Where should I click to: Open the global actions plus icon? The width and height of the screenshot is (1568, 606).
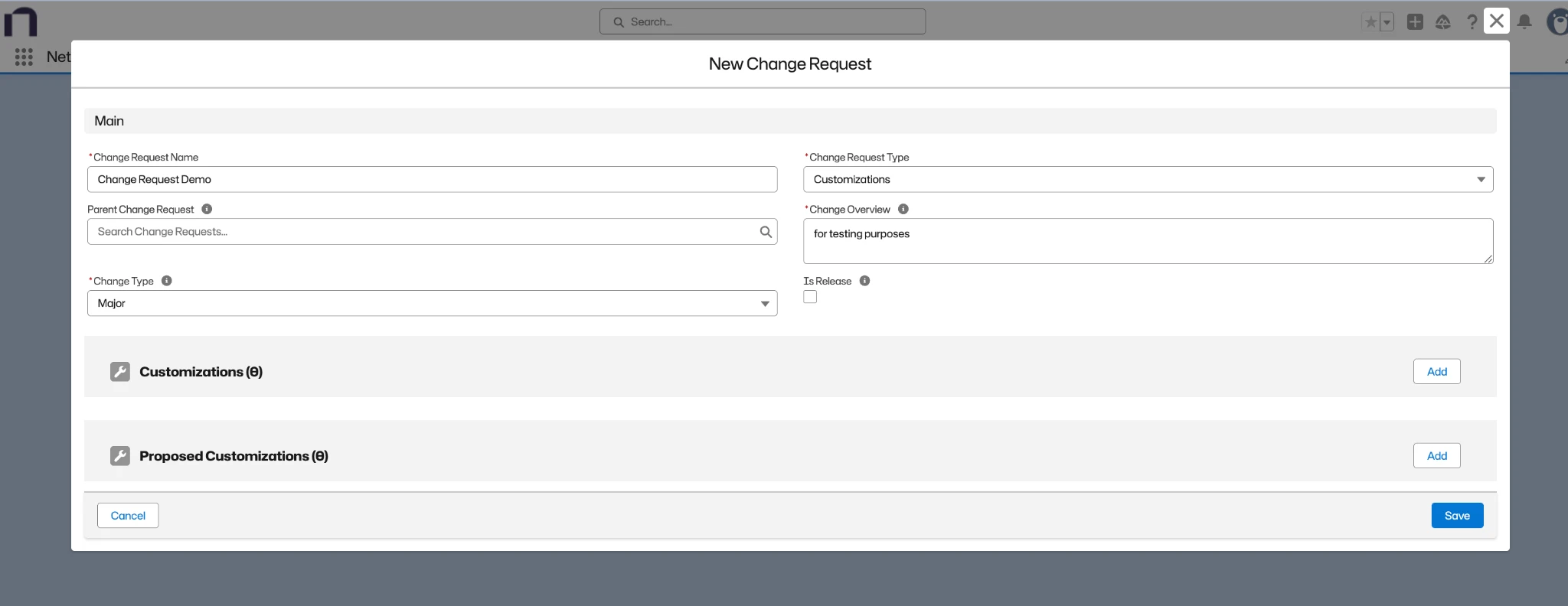click(x=1415, y=22)
